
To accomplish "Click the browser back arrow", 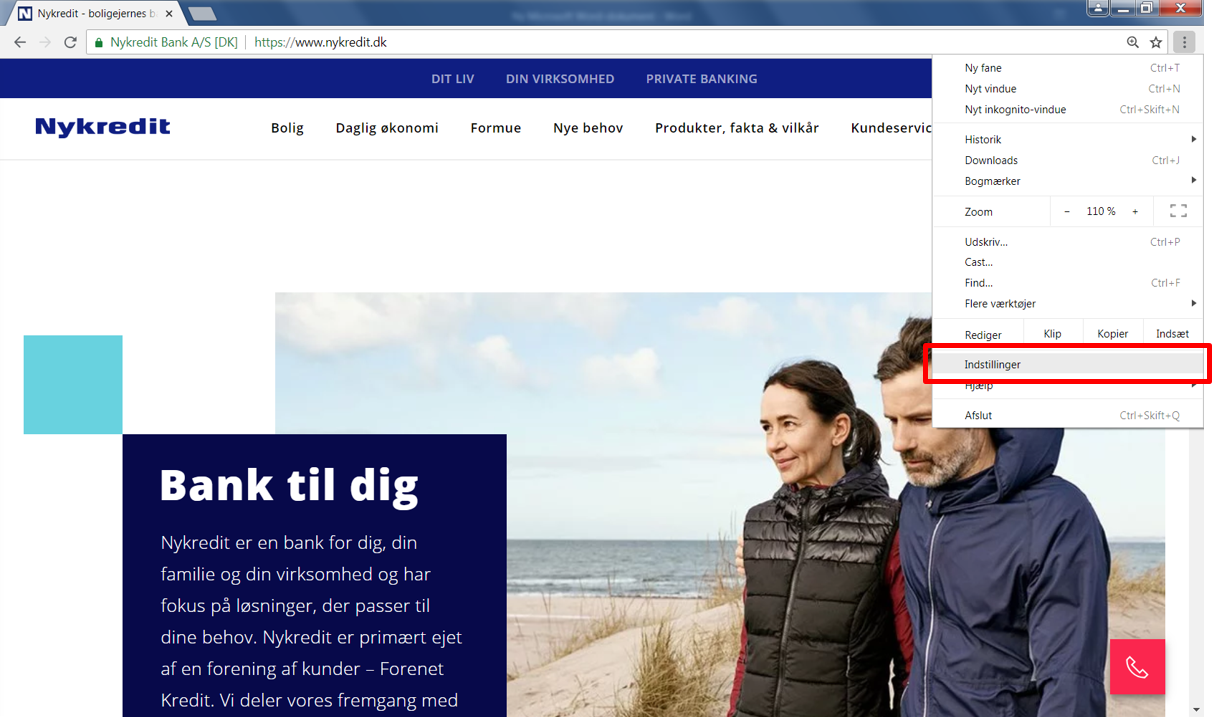I will coord(20,42).
